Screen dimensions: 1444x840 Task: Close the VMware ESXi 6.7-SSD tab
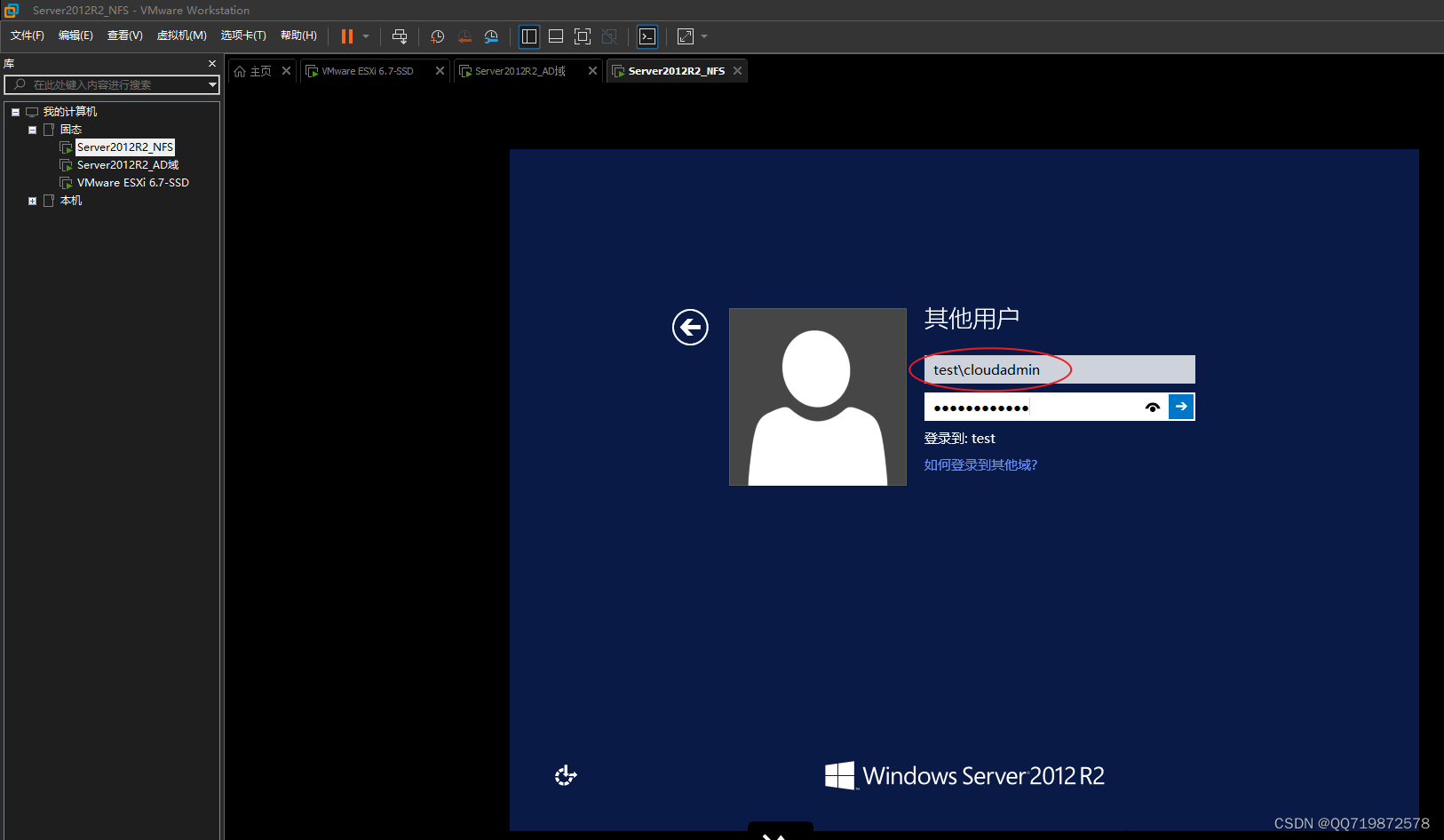pos(440,71)
